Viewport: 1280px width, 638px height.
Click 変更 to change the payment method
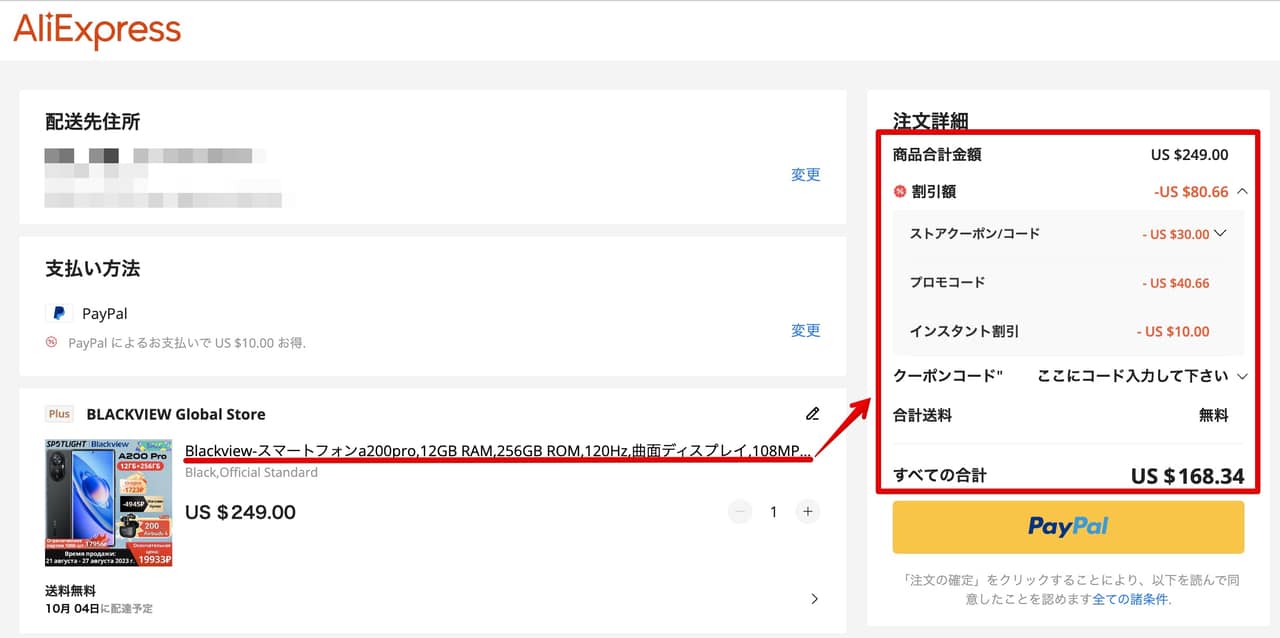(x=805, y=331)
